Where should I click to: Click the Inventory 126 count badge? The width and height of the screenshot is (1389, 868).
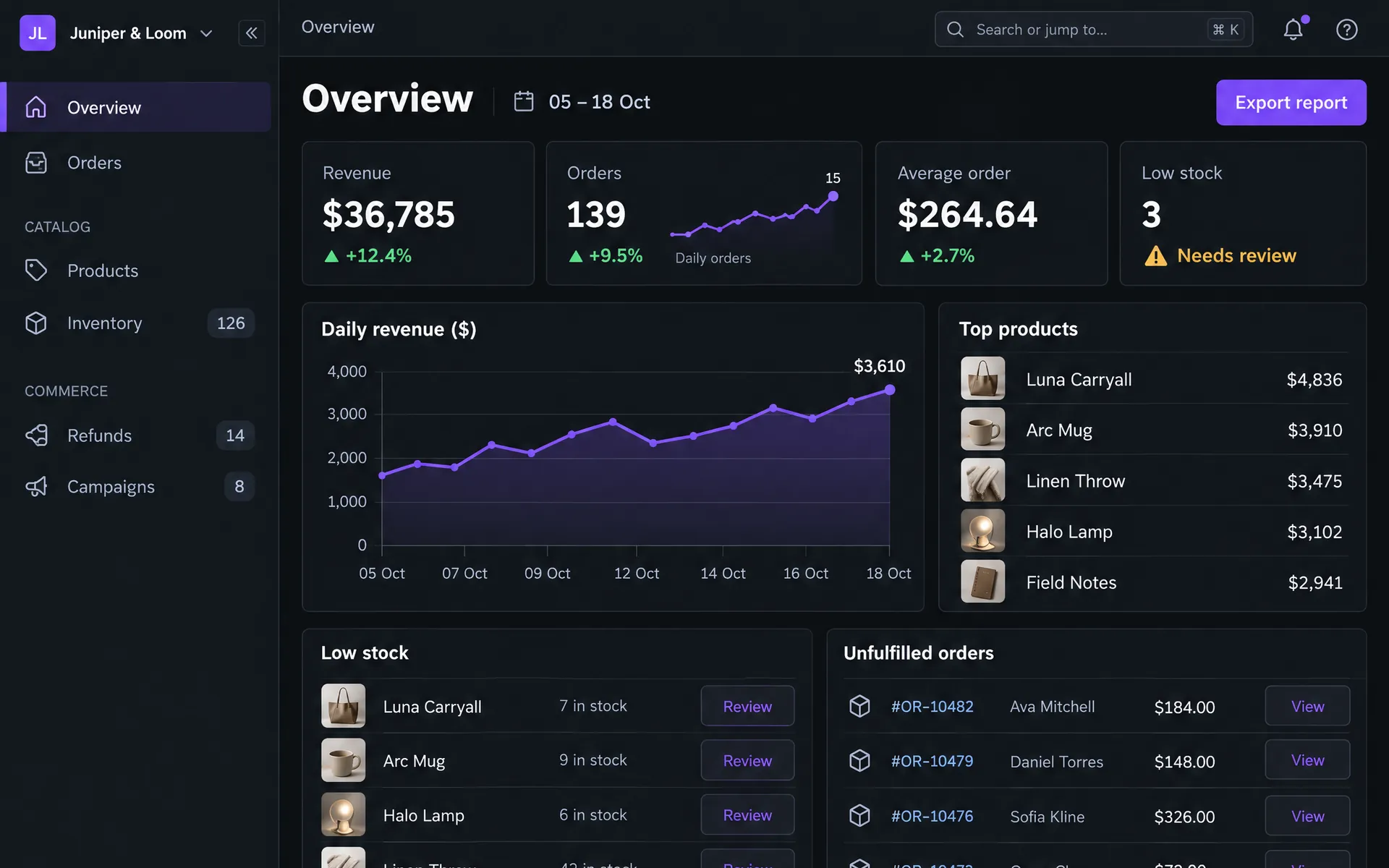click(x=231, y=323)
